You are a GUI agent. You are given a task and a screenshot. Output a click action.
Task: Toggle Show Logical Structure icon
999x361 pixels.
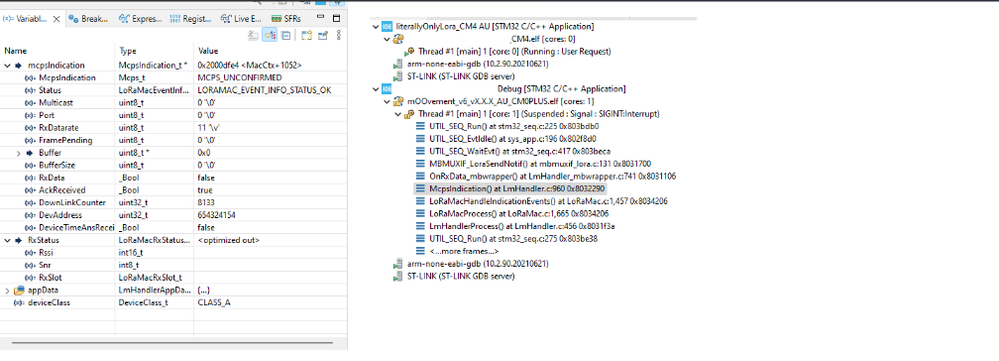270,36
